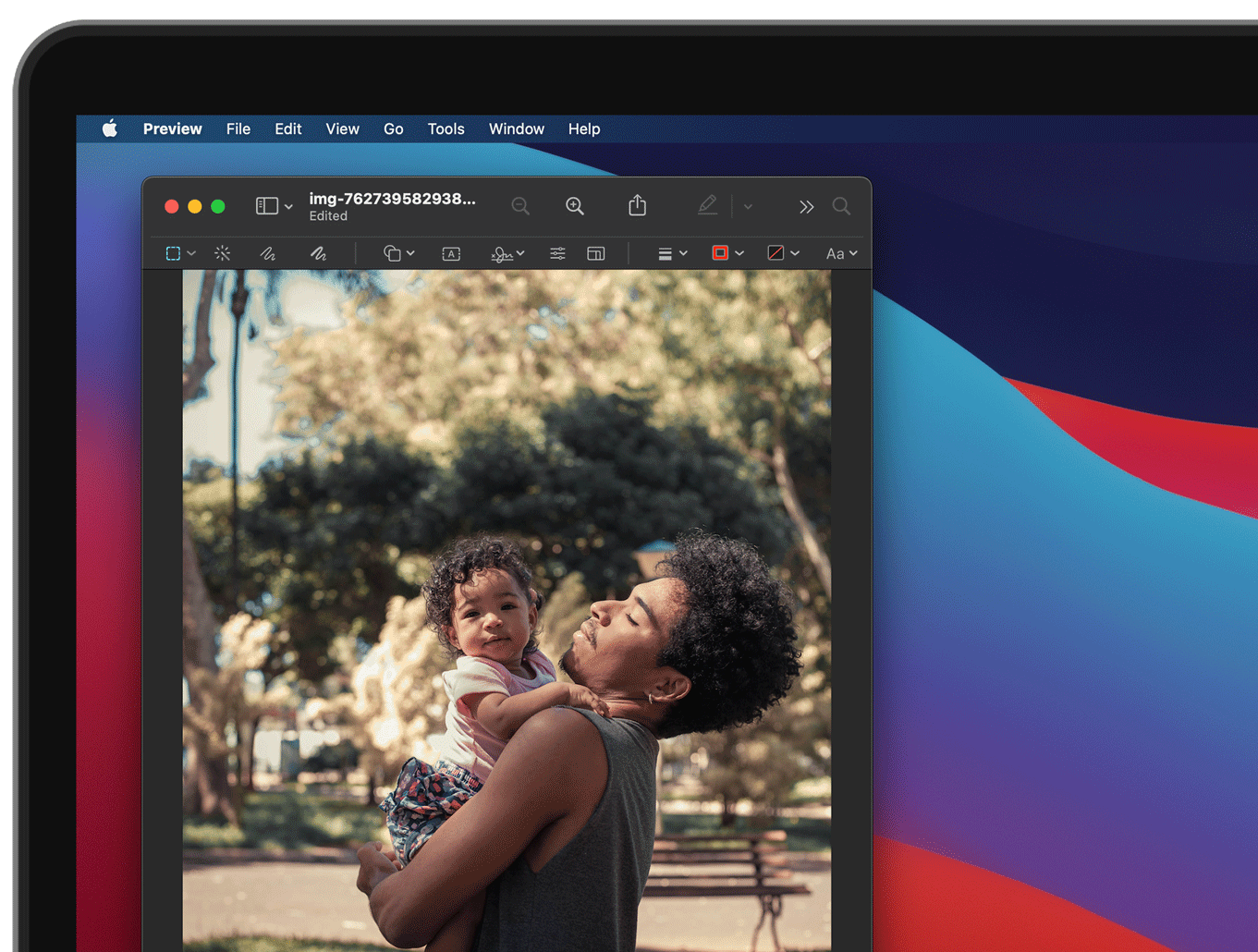Click the img-762739582938 document title
1258x952 pixels.
392,199
